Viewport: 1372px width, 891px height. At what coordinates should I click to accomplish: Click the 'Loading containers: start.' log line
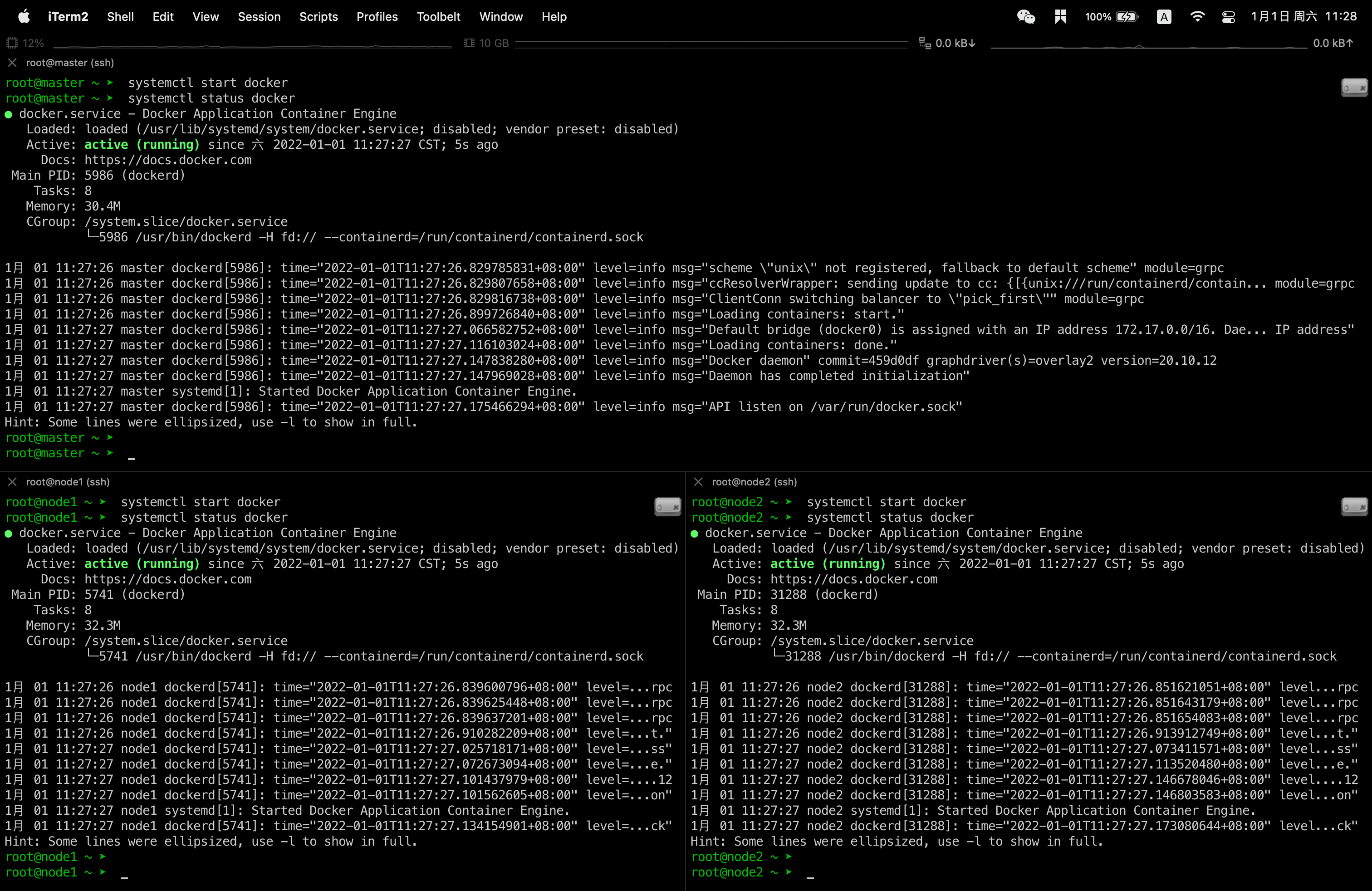coord(455,314)
